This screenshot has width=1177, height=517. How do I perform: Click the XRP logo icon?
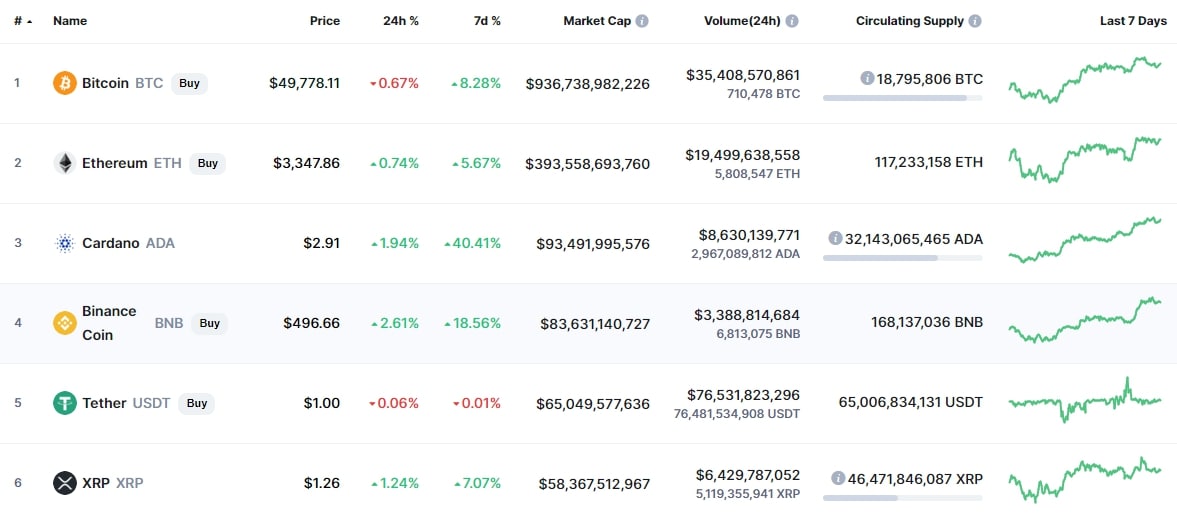[65, 482]
